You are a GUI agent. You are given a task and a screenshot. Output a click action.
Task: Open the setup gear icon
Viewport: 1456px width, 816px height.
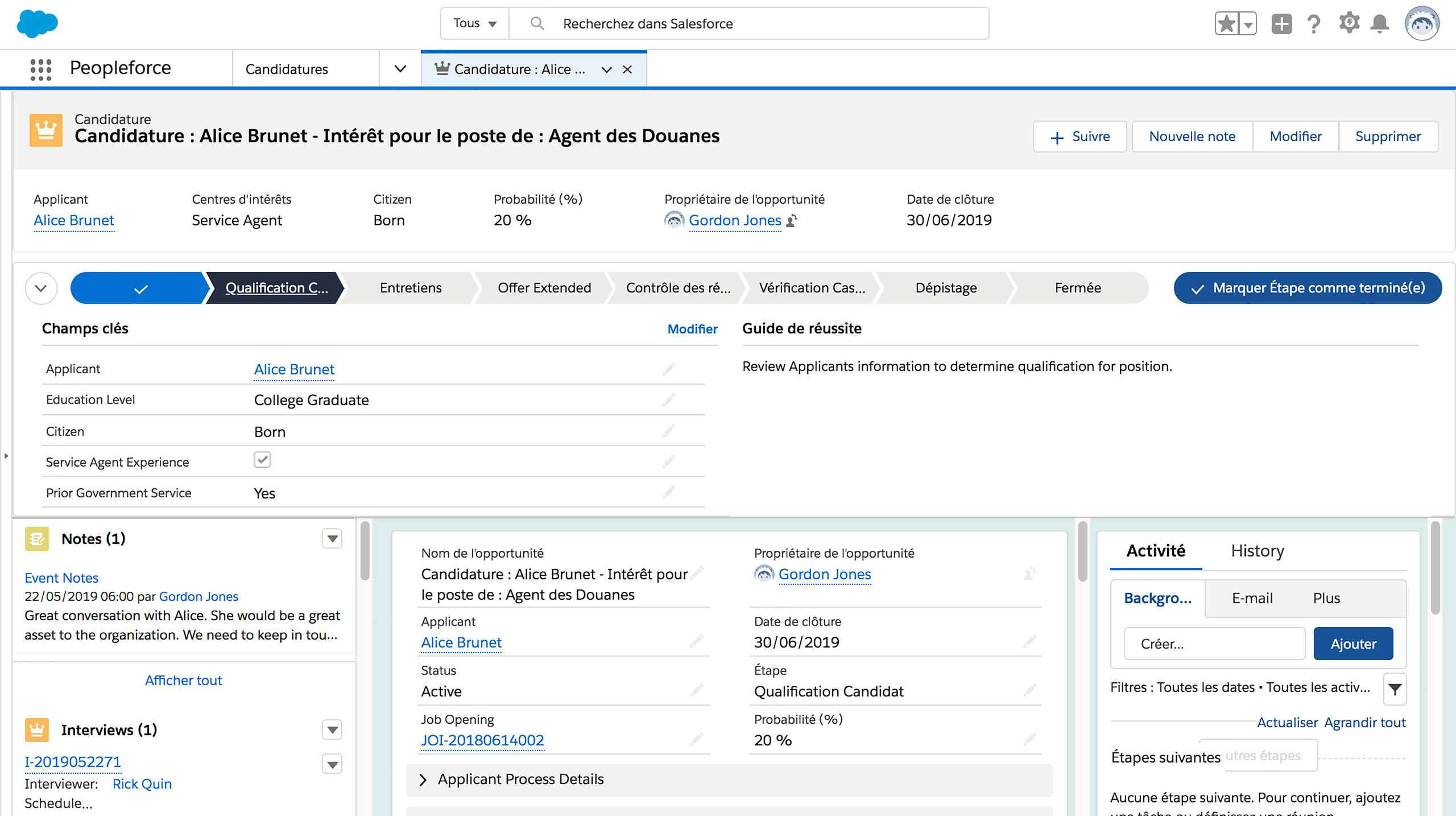(x=1349, y=23)
